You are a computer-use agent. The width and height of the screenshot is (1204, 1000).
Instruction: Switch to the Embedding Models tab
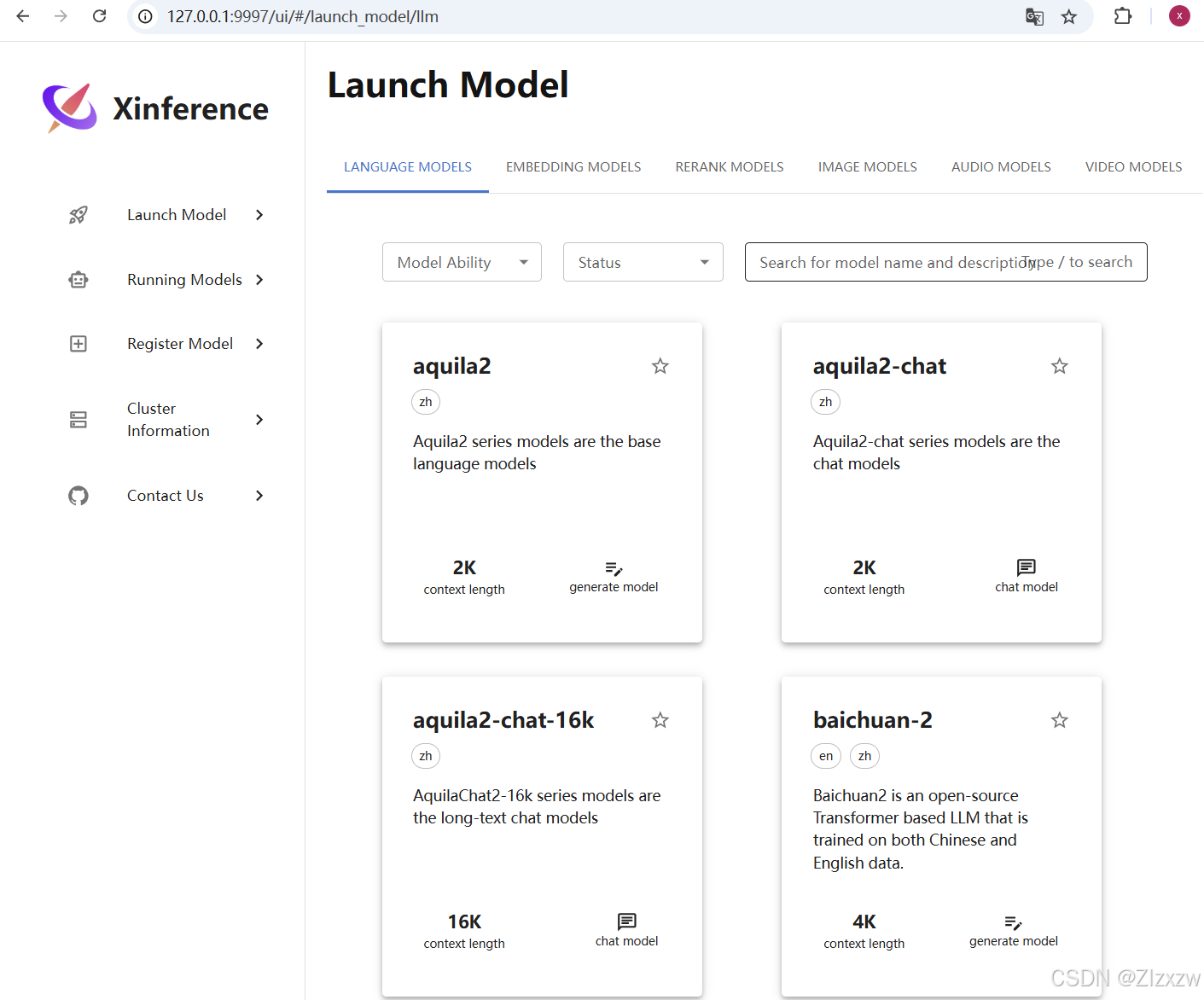click(x=573, y=167)
